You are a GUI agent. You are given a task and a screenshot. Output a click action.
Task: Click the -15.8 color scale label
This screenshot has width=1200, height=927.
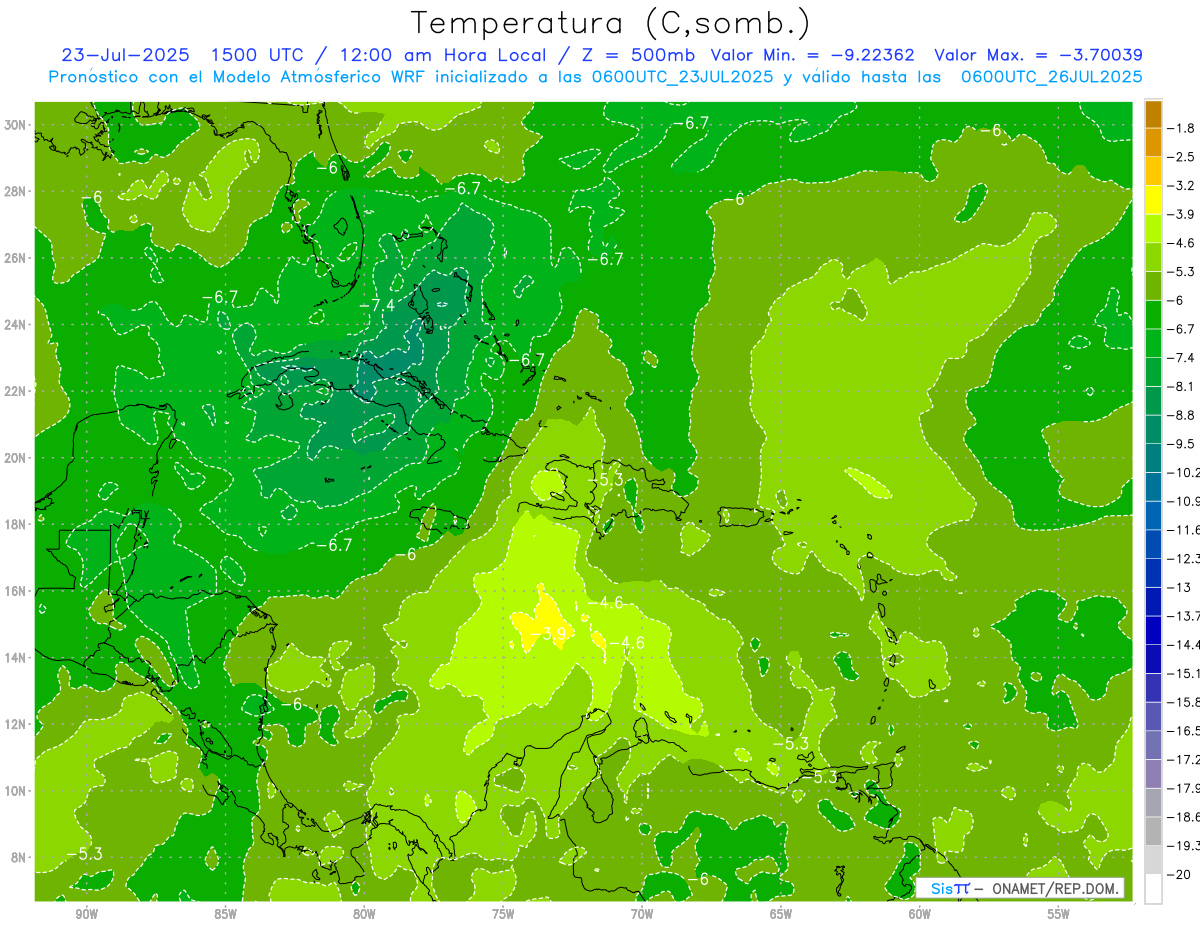click(x=1184, y=702)
